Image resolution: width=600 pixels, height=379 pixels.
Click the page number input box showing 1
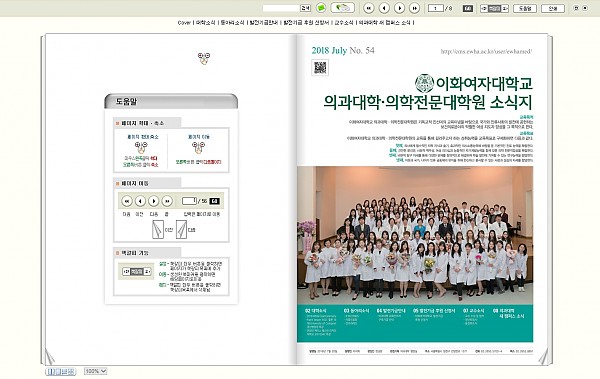(436, 8)
